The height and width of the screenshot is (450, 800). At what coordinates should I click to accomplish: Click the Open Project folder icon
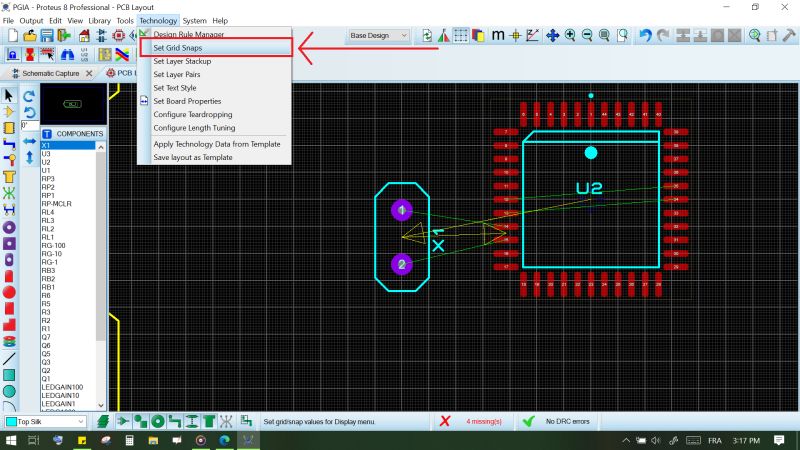(30, 36)
